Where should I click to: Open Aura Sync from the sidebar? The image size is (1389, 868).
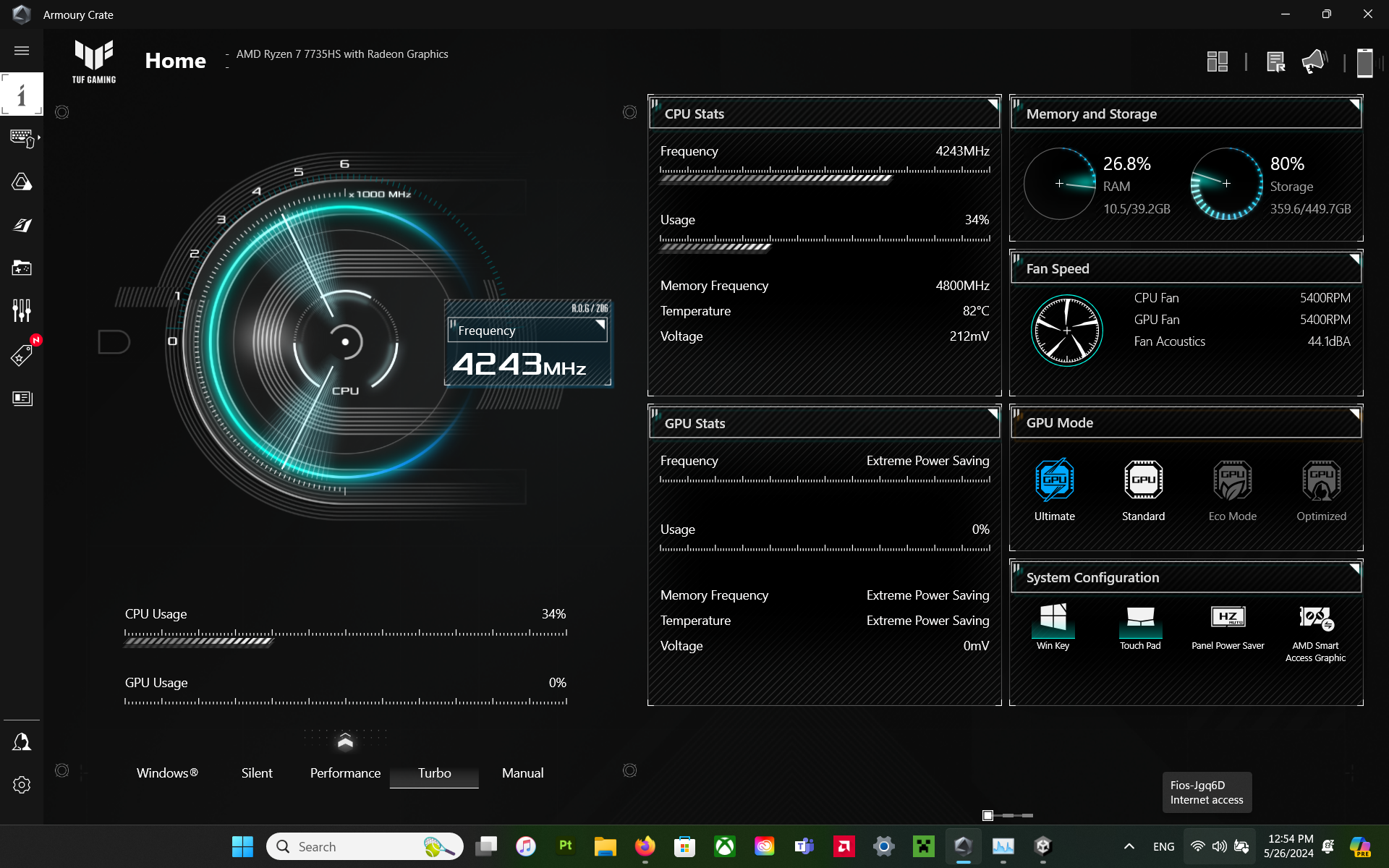pyautogui.click(x=22, y=182)
